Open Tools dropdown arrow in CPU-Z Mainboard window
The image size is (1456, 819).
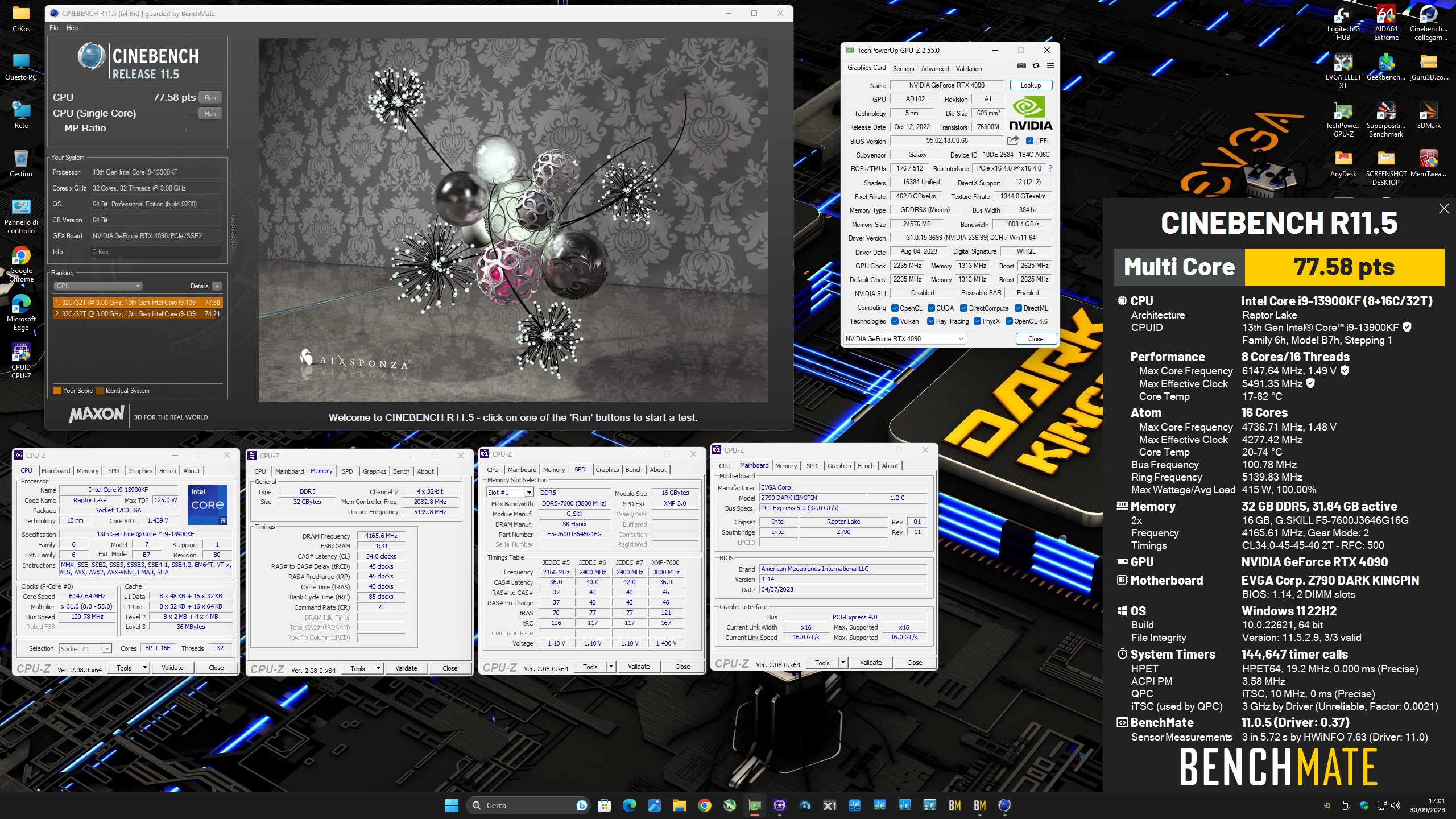[843, 663]
